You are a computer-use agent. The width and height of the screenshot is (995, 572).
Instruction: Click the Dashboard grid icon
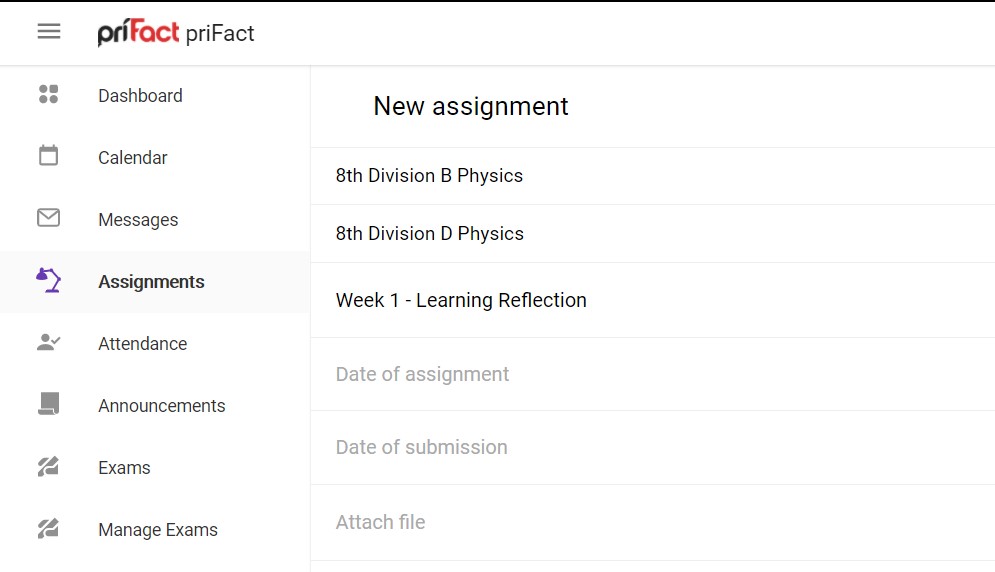tap(48, 94)
